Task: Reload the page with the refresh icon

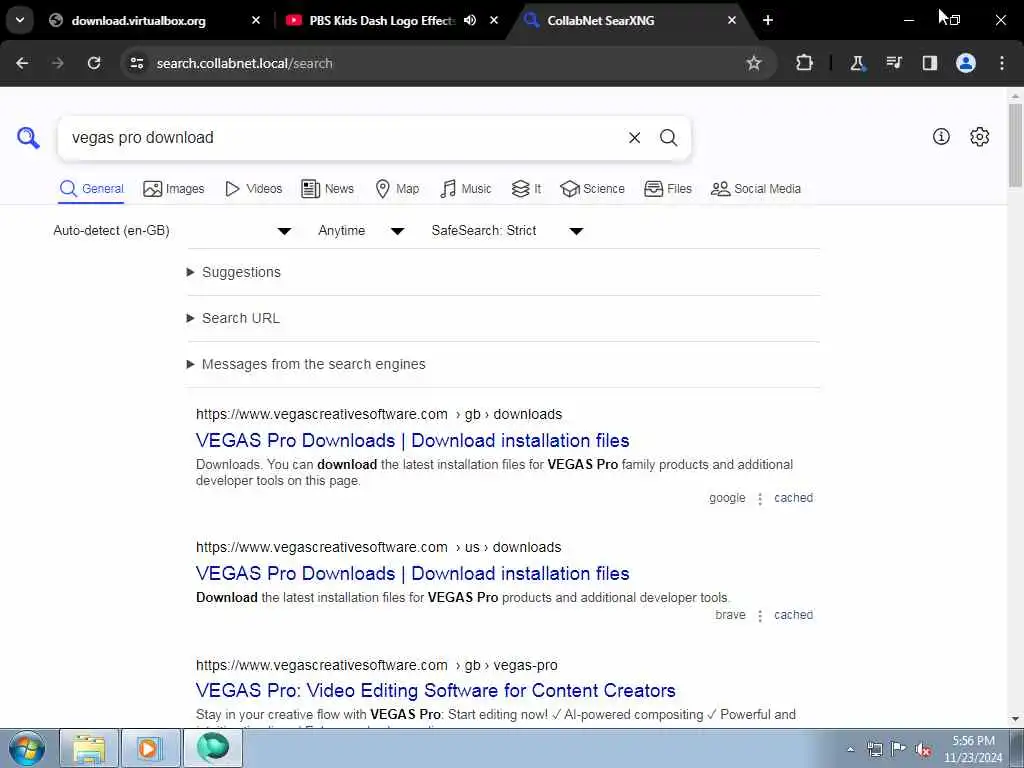Action: click(94, 63)
